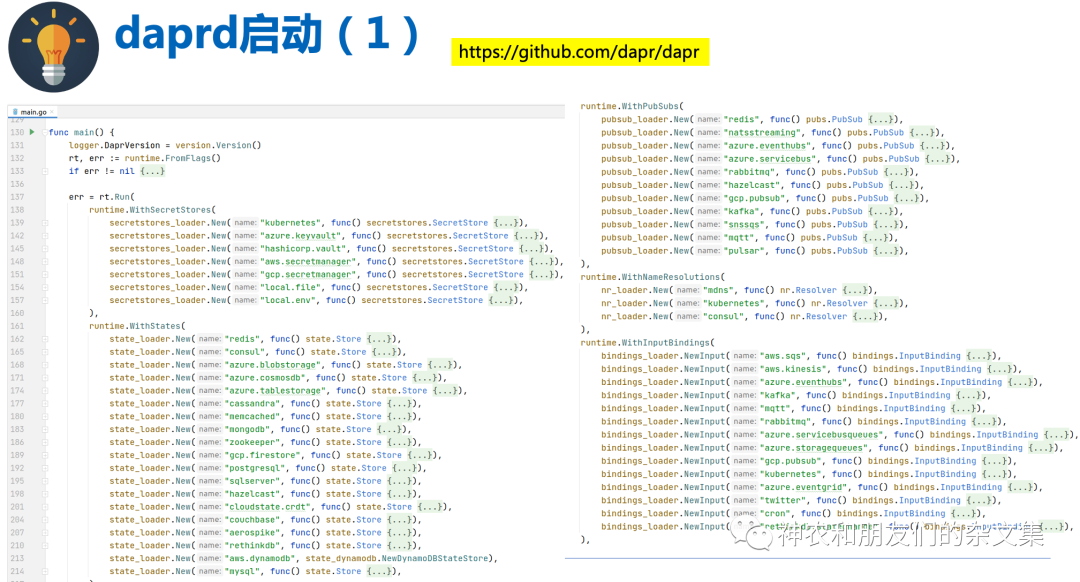Click the green run arrow beside func main
Viewport: 1080px width, 582px height.
32,132
